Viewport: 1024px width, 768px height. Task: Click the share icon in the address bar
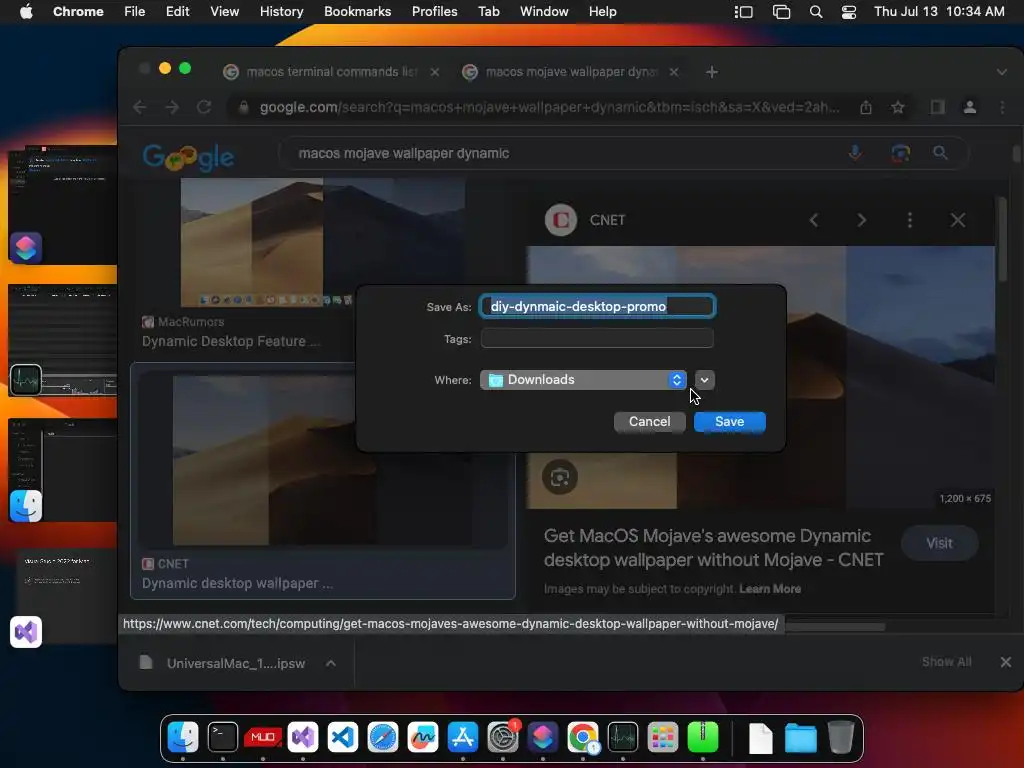point(866,107)
